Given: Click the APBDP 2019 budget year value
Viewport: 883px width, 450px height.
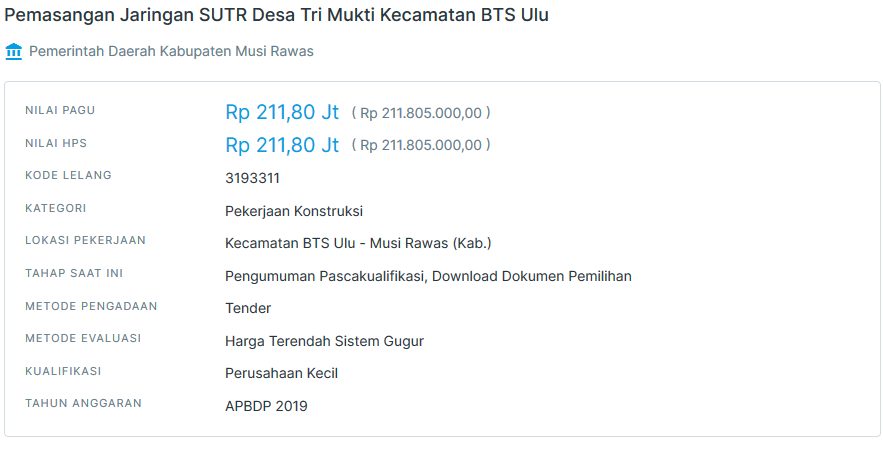Looking at the screenshot, I should tap(266, 406).
